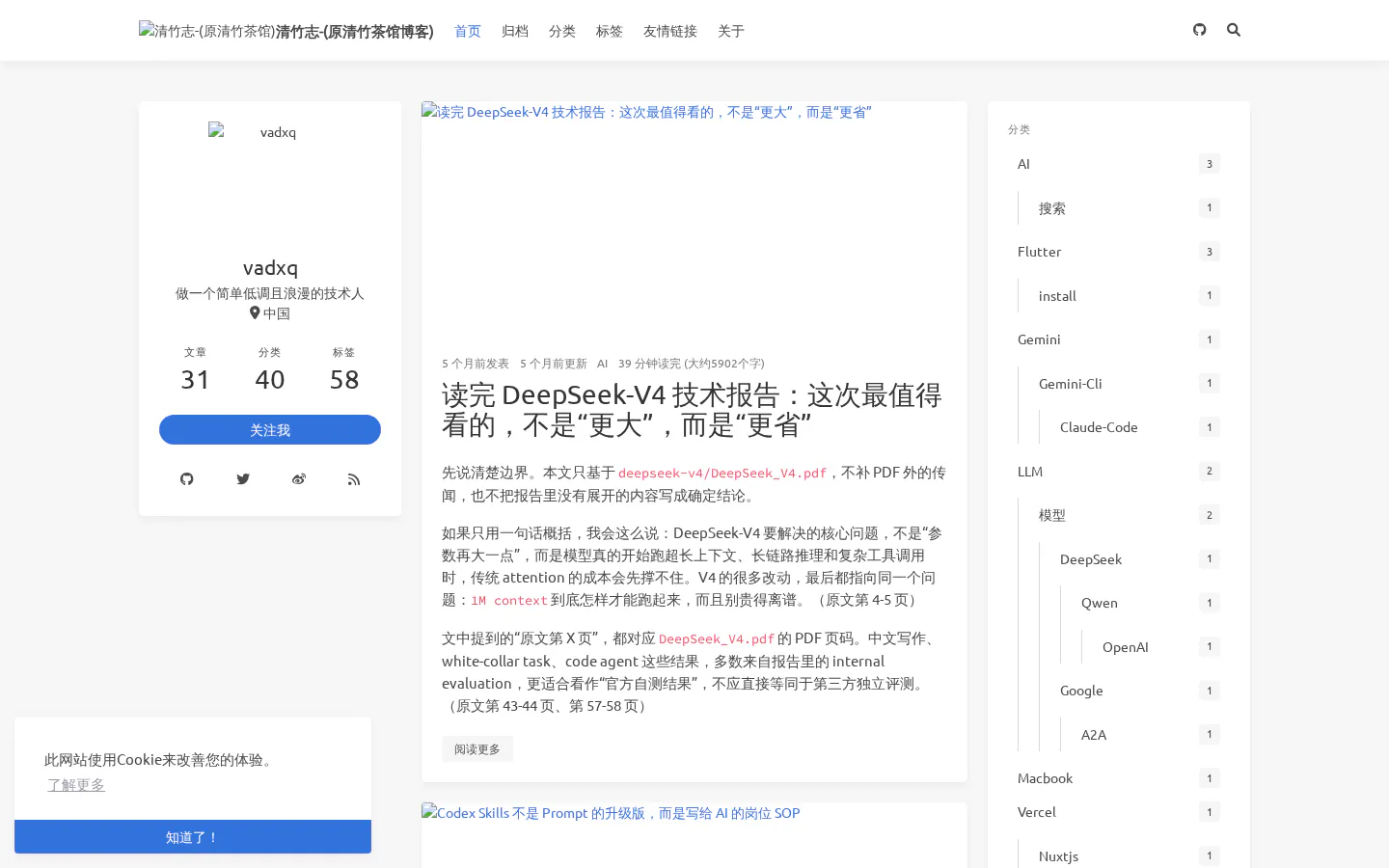Open the DeepSeek-V4 post cover image
The height and width of the screenshot is (868, 1389).
[694, 217]
